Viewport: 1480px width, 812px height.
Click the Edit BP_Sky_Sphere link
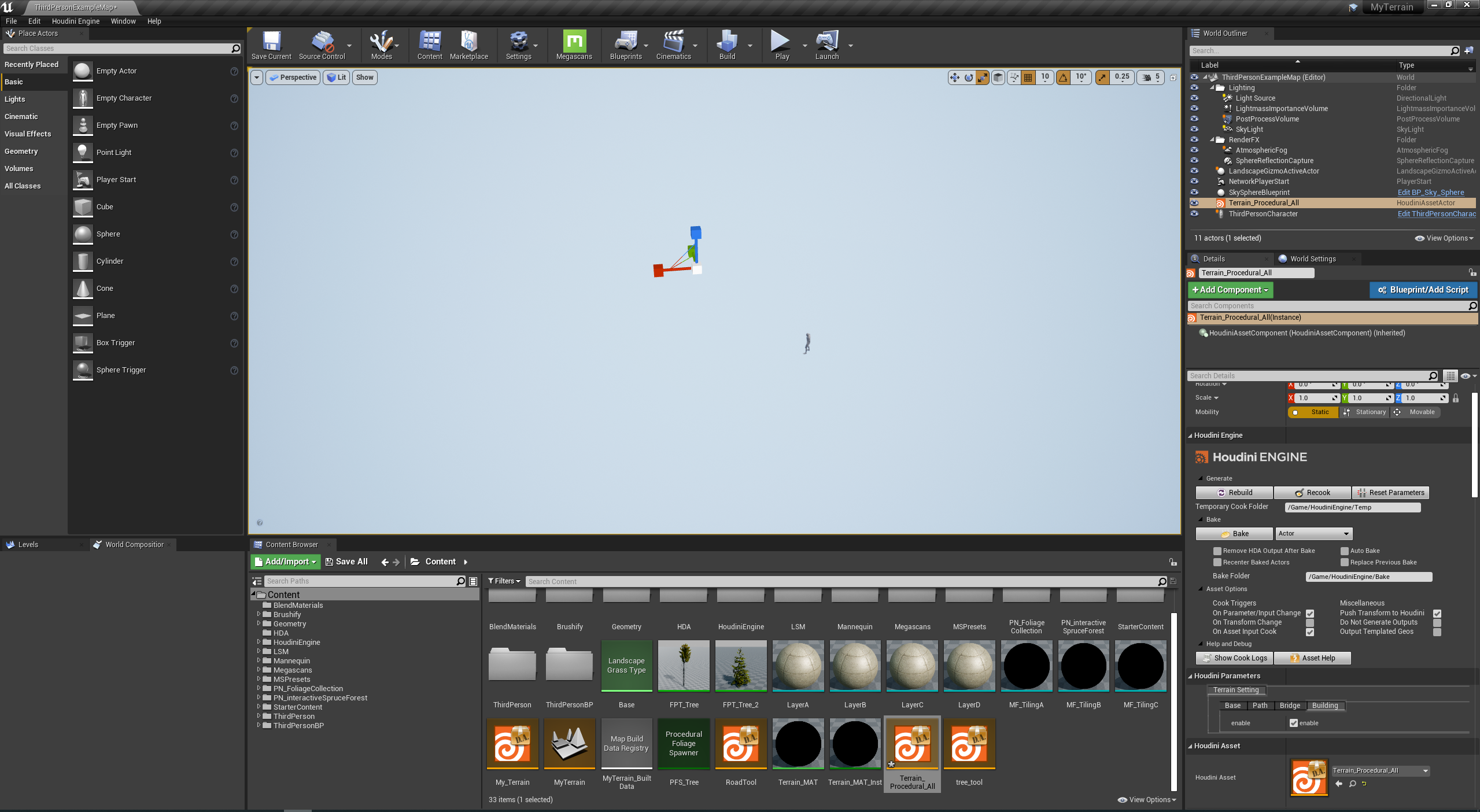(x=1430, y=193)
